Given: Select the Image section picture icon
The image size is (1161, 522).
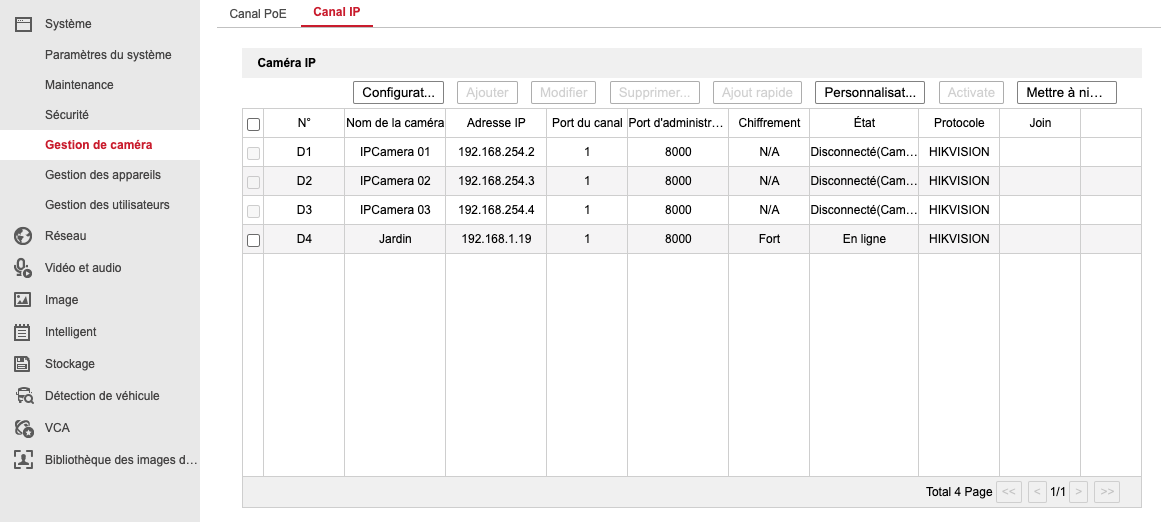Looking at the screenshot, I should (24, 300).
